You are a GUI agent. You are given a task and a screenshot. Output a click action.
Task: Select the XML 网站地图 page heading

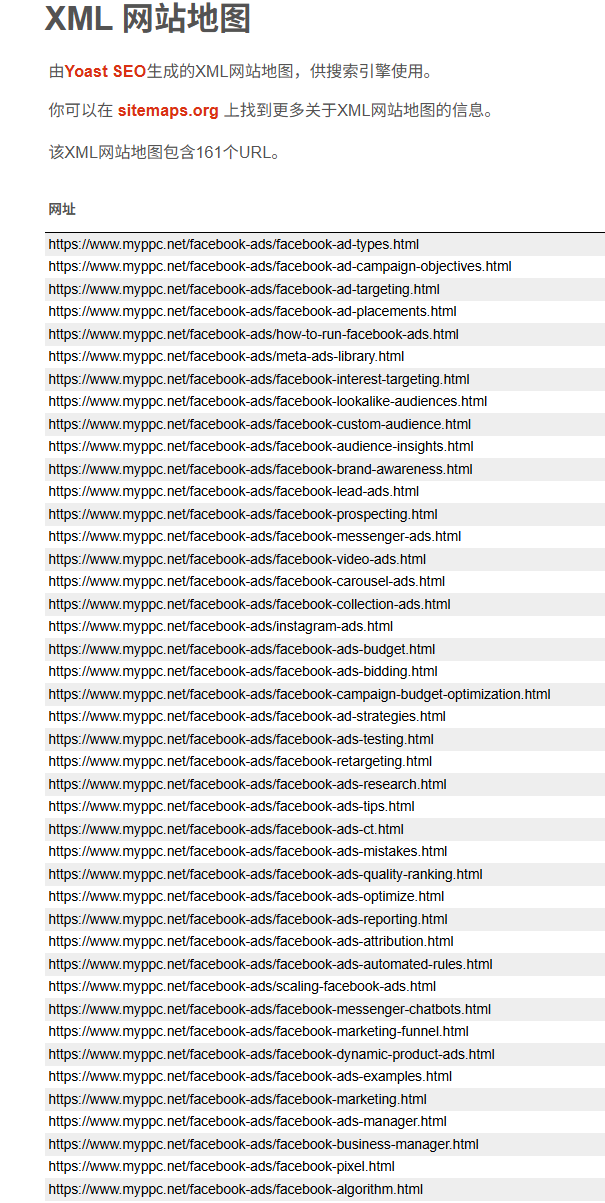(148, 18)
